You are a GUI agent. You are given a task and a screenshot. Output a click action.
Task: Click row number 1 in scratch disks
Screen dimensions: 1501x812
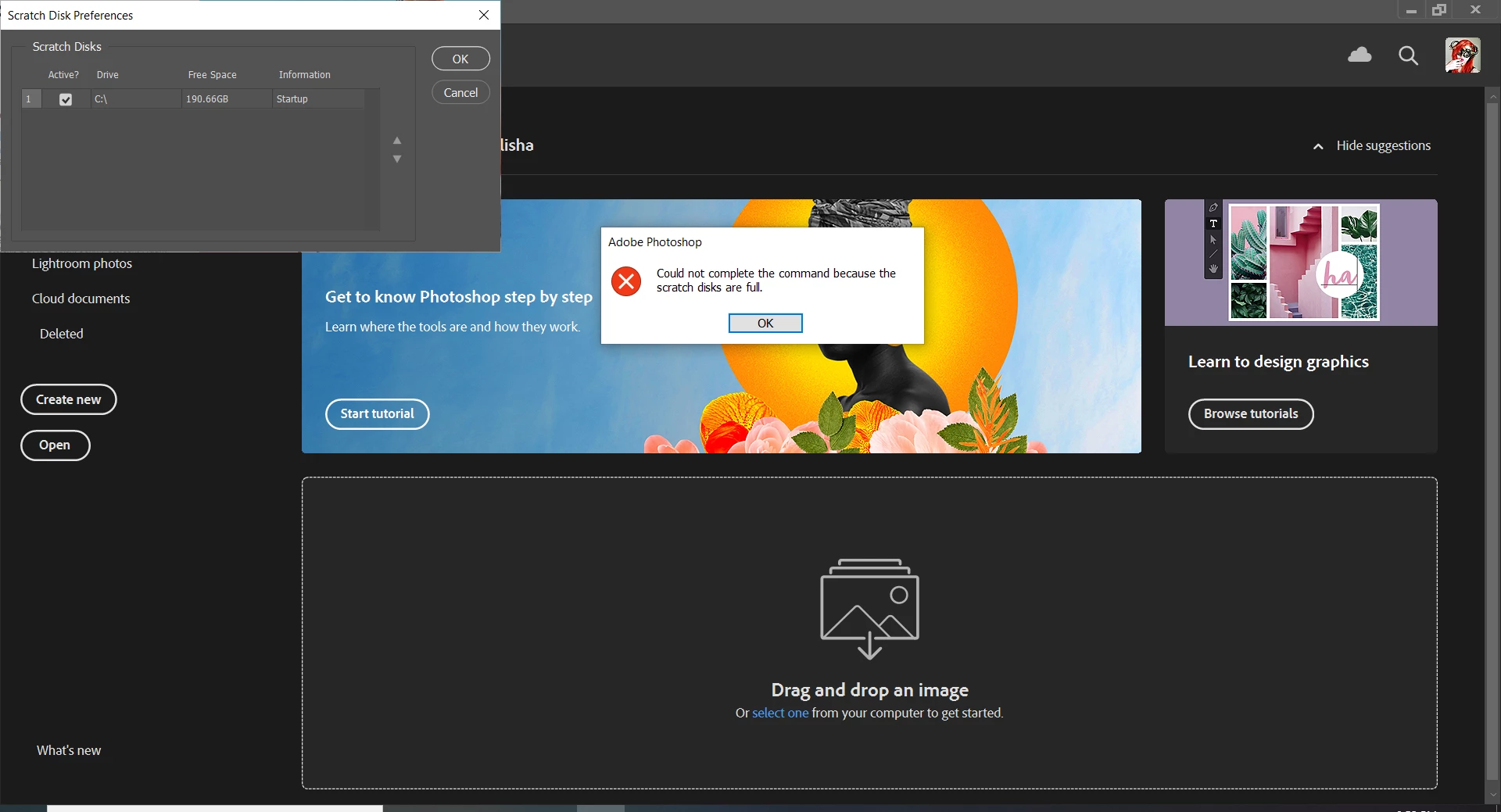click(x=30, y=99)
